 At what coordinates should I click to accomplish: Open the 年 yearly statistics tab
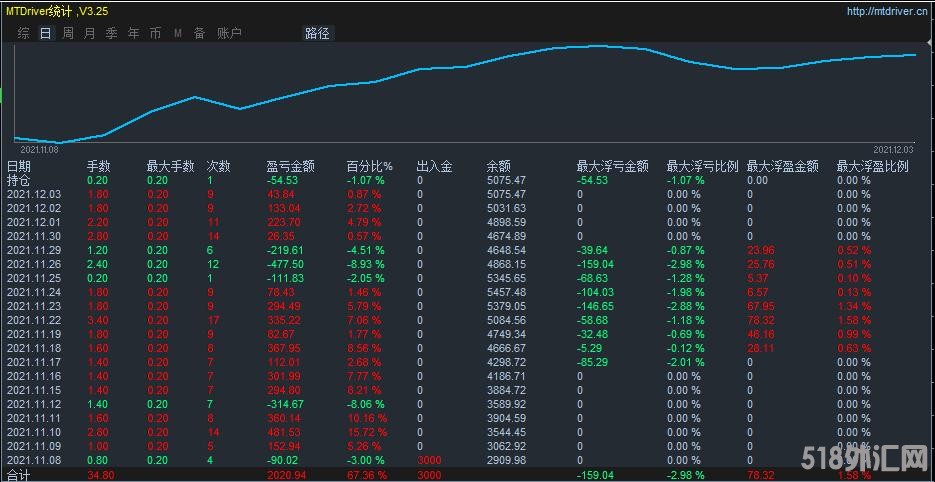coord(134,33)
